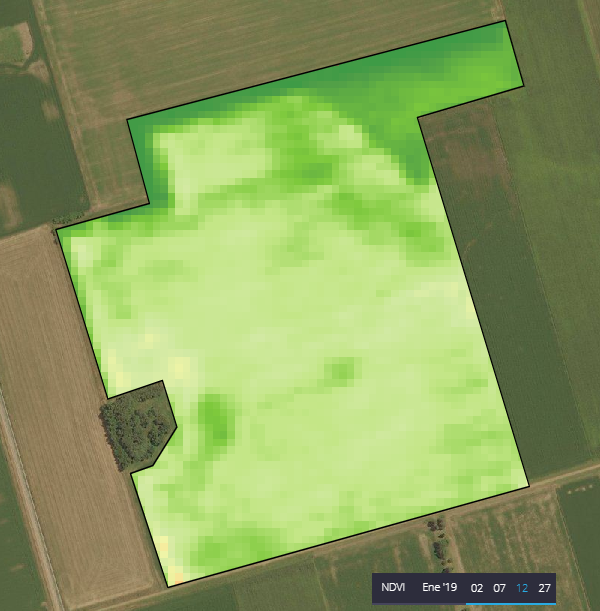Select the highlighted date 12

coord(522,588)
